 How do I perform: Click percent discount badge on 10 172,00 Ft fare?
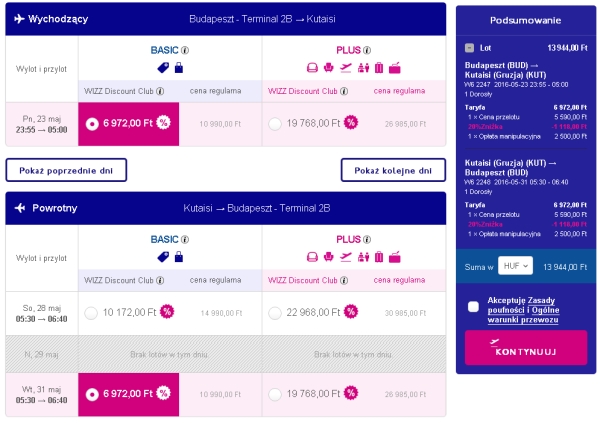coord(167,312)
